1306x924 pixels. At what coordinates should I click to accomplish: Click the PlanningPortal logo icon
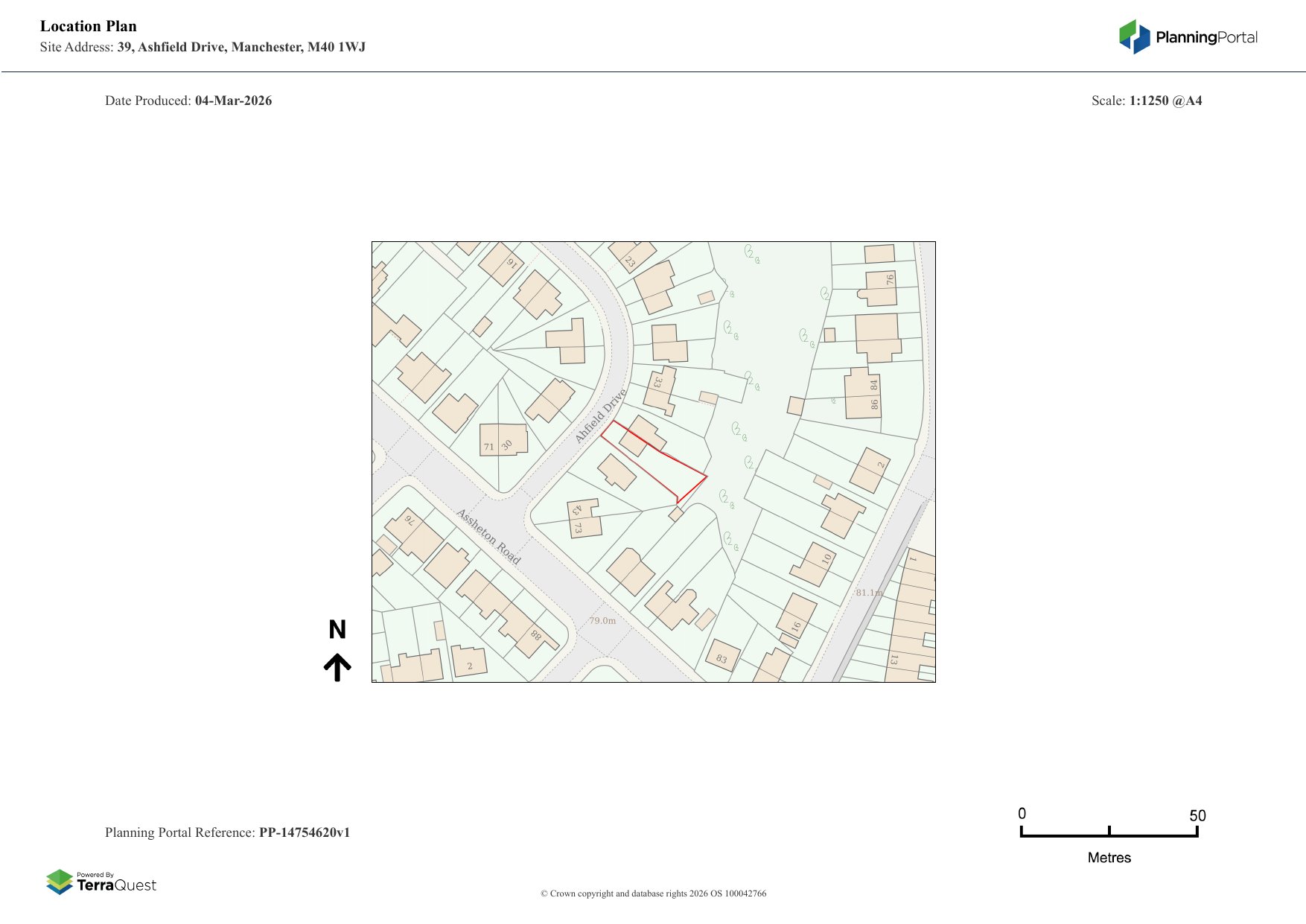1134,37
